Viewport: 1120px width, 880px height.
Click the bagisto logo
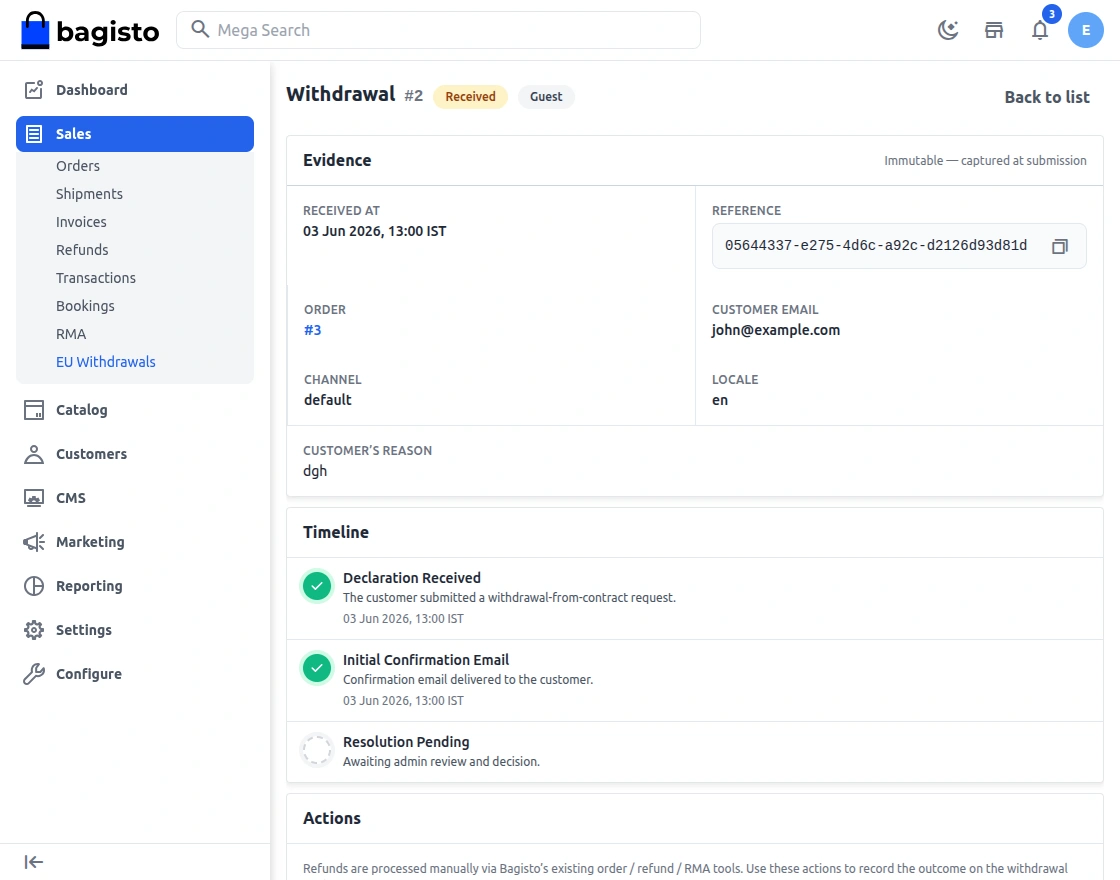point(90,30)
